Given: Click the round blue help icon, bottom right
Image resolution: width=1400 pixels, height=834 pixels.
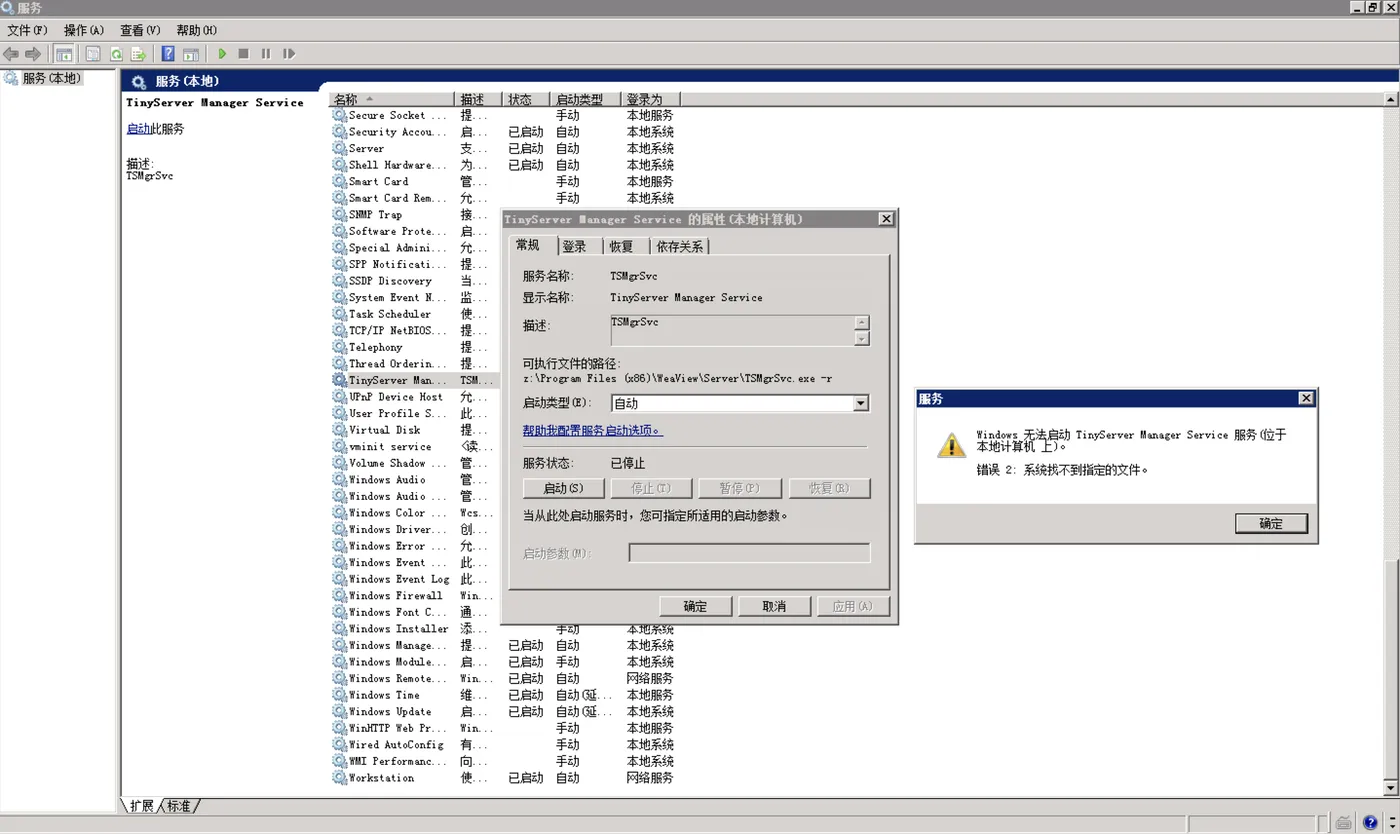Looking at the screenshot, I should (1370, 824).
